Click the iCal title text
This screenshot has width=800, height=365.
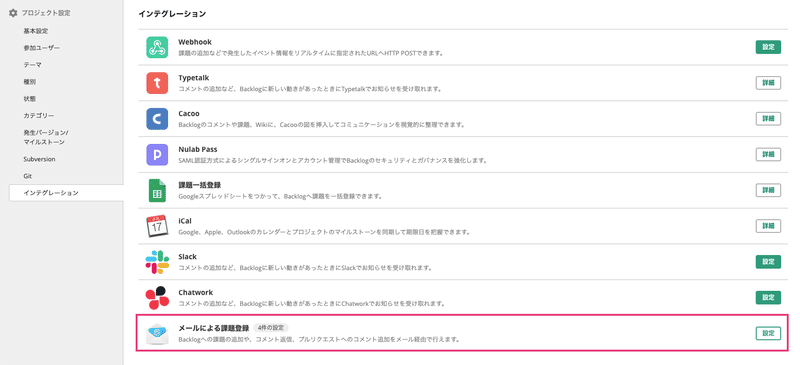coord(185,221)
